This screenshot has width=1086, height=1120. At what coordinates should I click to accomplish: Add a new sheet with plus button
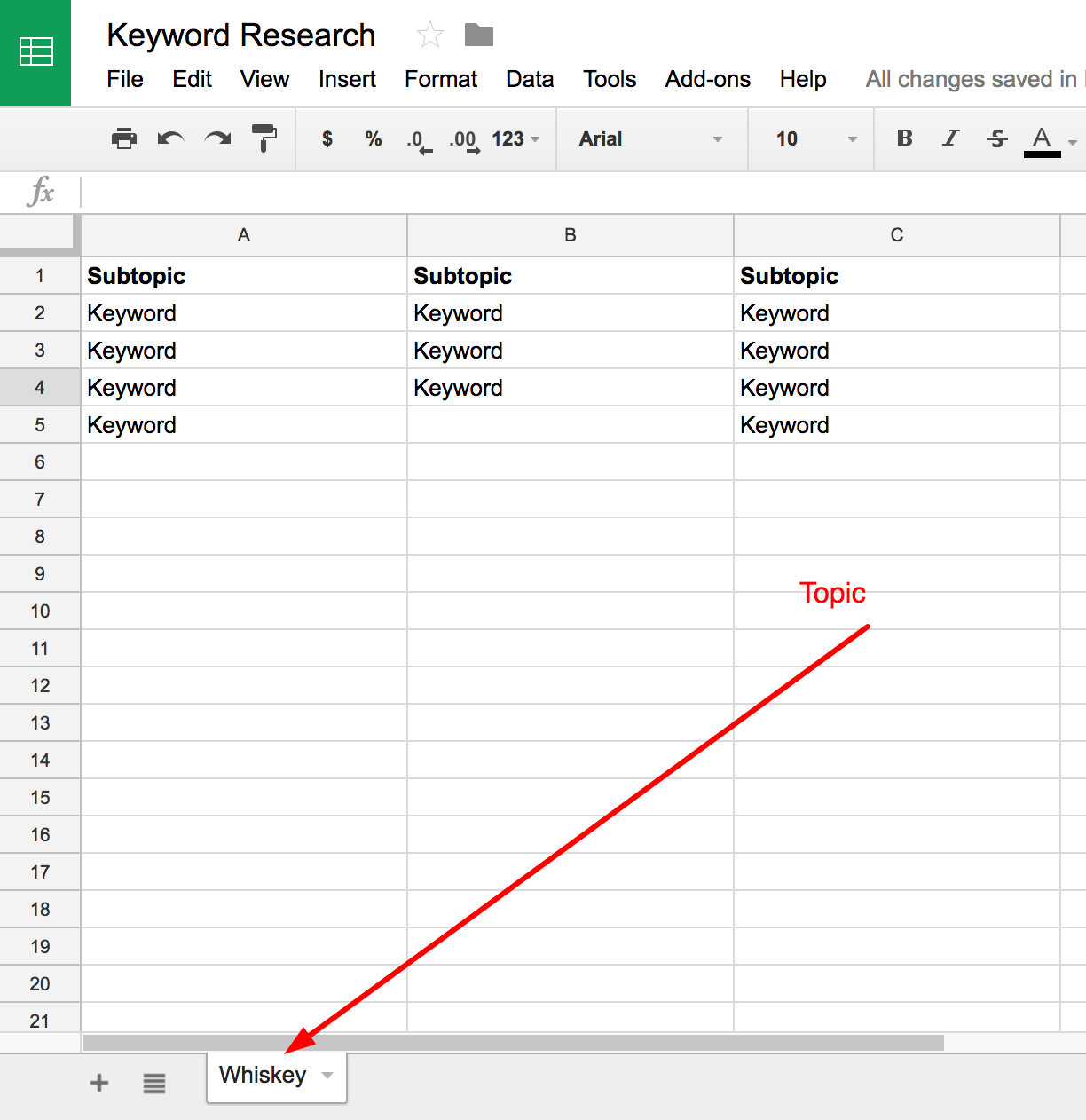pos(99,1083)
